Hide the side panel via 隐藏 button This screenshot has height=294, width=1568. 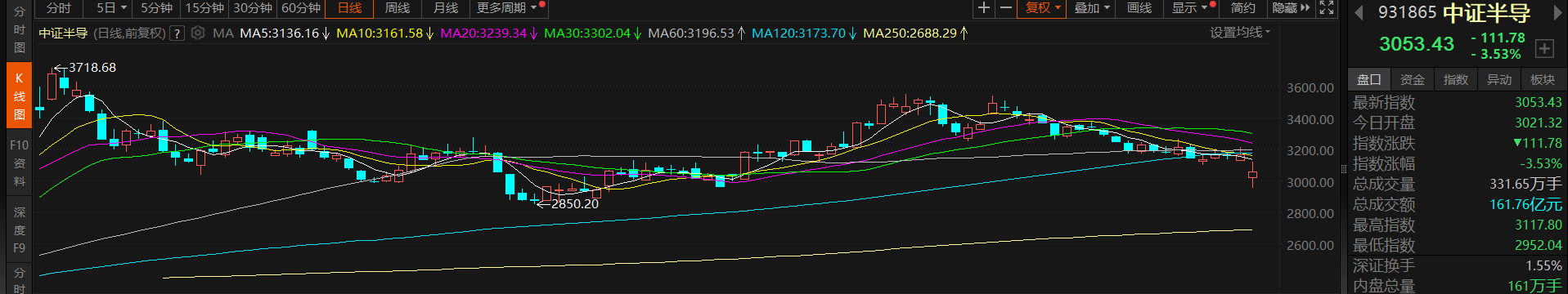click(1291, 8)
